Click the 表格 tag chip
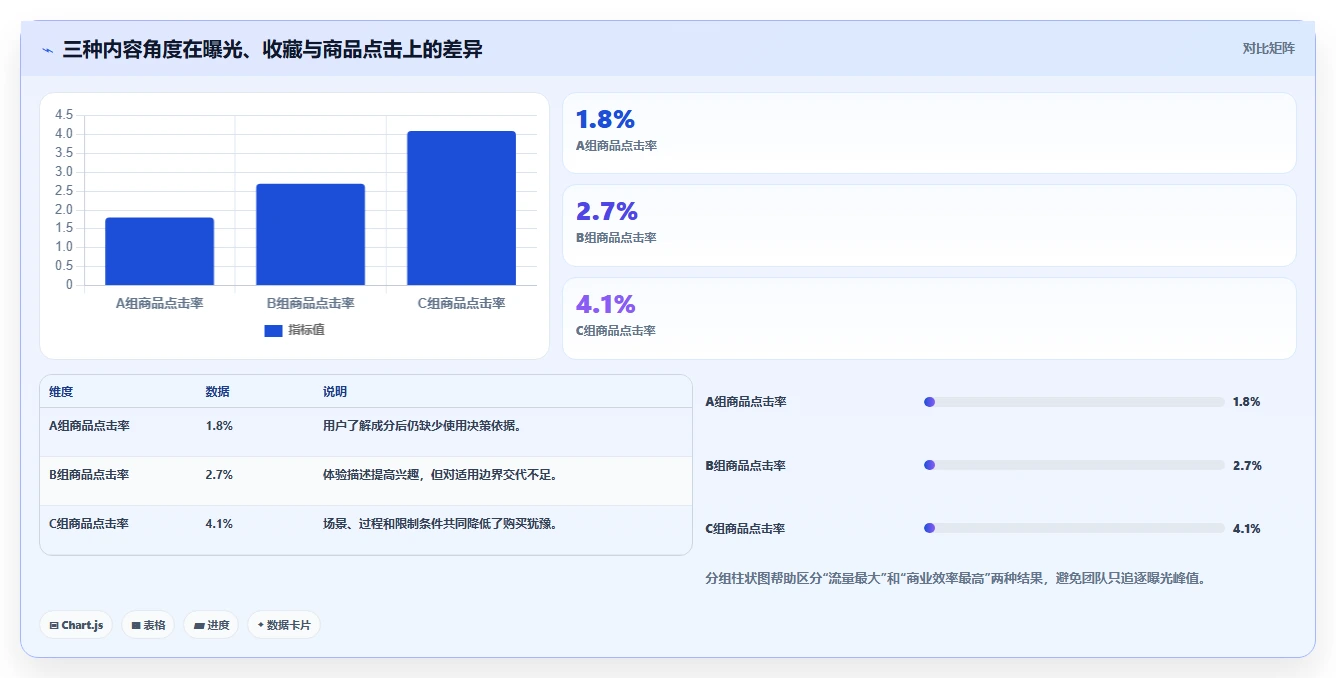This screenshot has height=678, width=1336. click(148, 625)
